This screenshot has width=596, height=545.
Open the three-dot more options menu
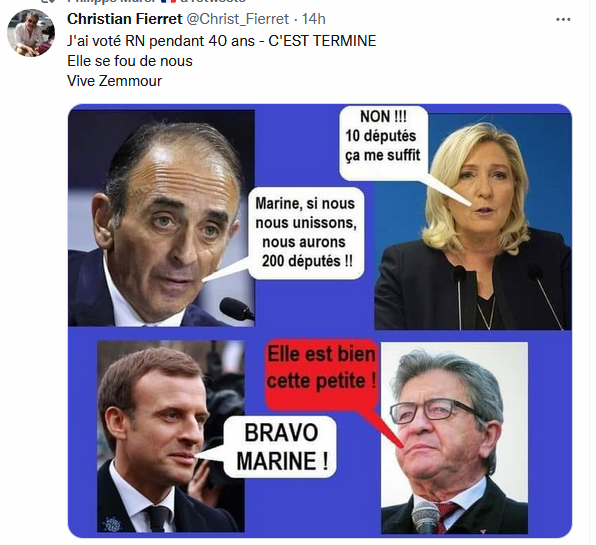pyautogui.click(x=563, y=19)
